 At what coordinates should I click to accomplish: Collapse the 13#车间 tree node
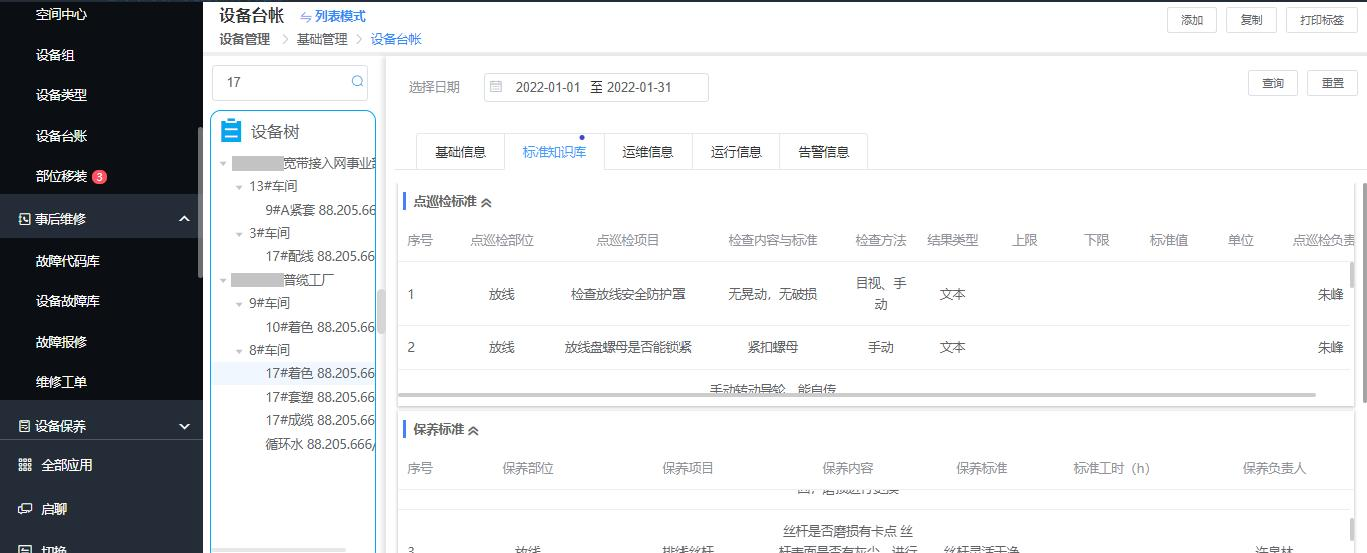(x=239, y=186)
